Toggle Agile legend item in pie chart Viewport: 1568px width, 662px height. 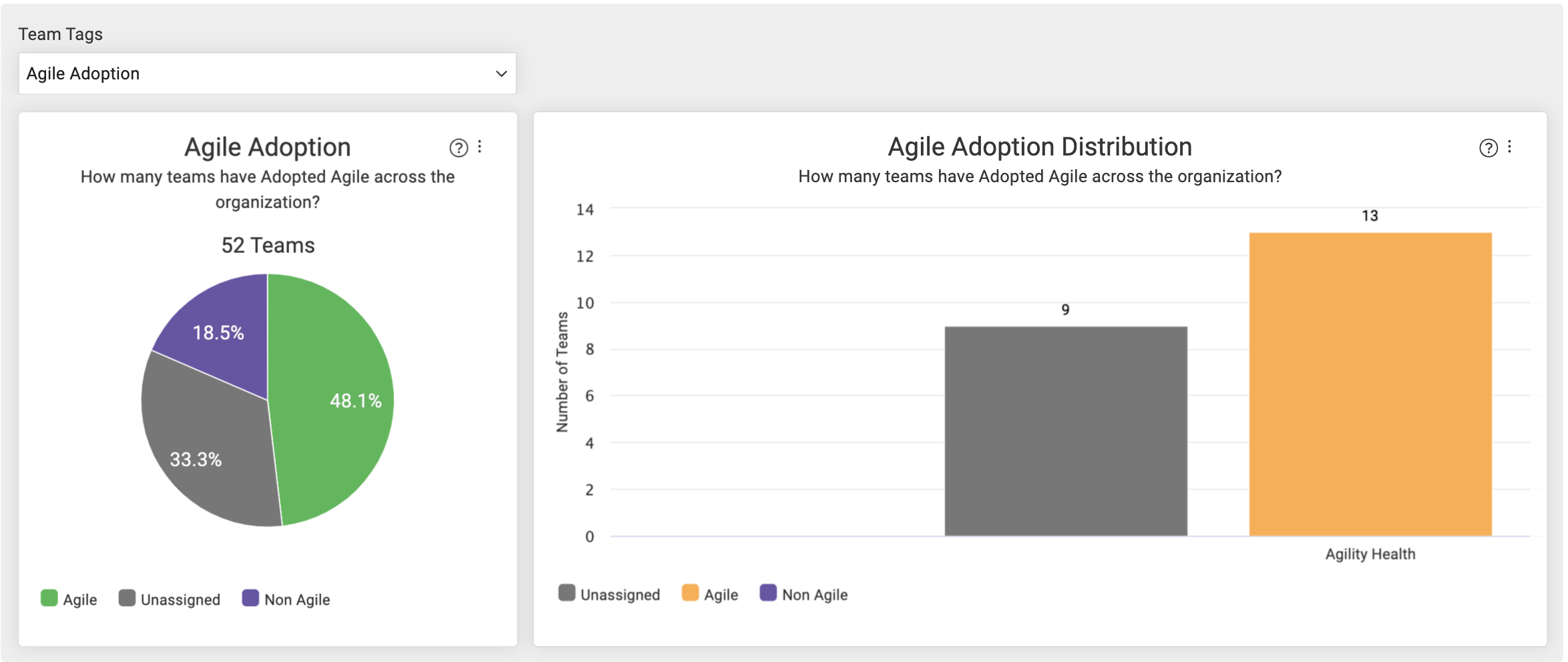(x=69, y=599)
